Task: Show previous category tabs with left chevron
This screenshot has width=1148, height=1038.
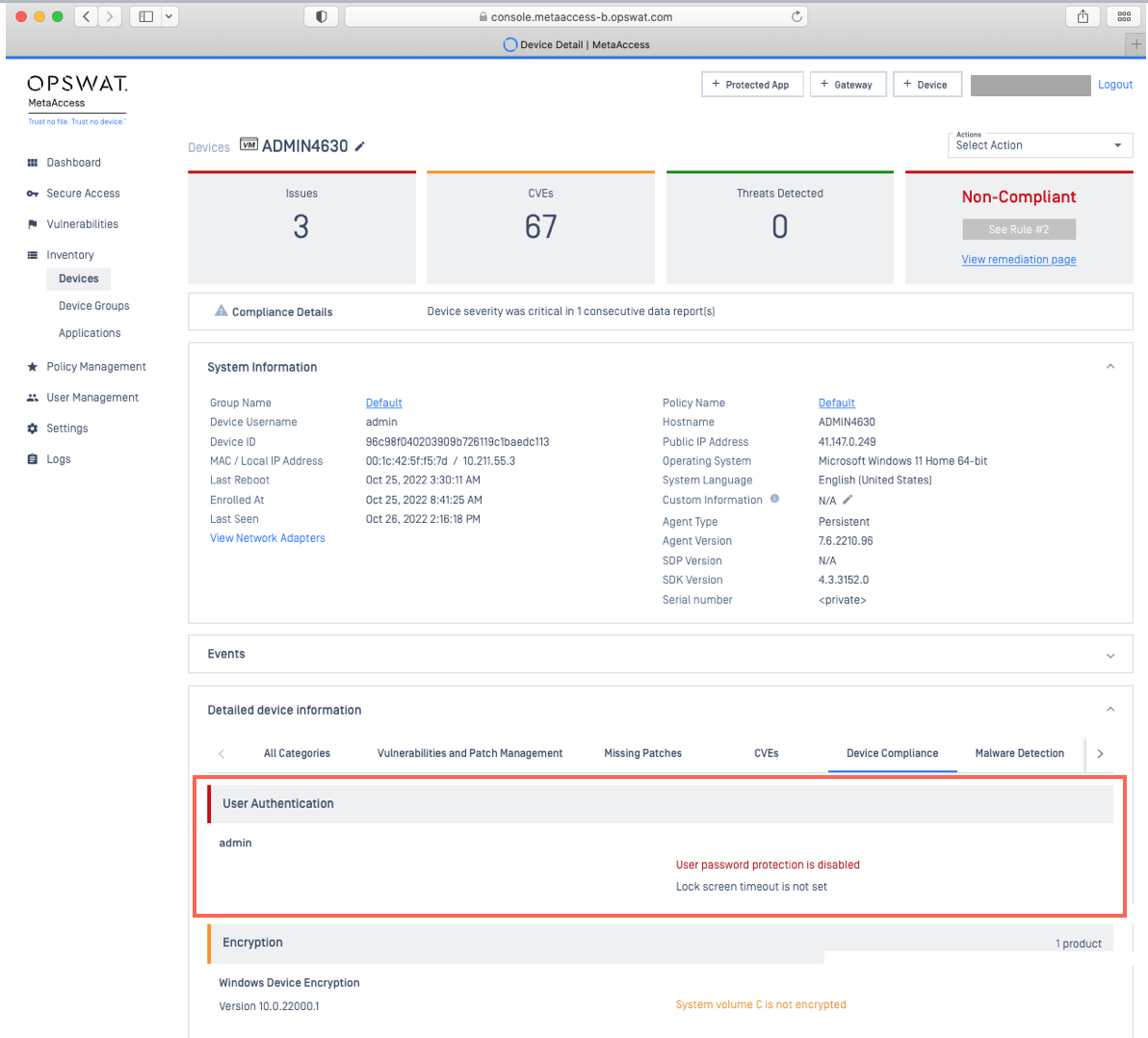Action: click(x=222, y=753)
